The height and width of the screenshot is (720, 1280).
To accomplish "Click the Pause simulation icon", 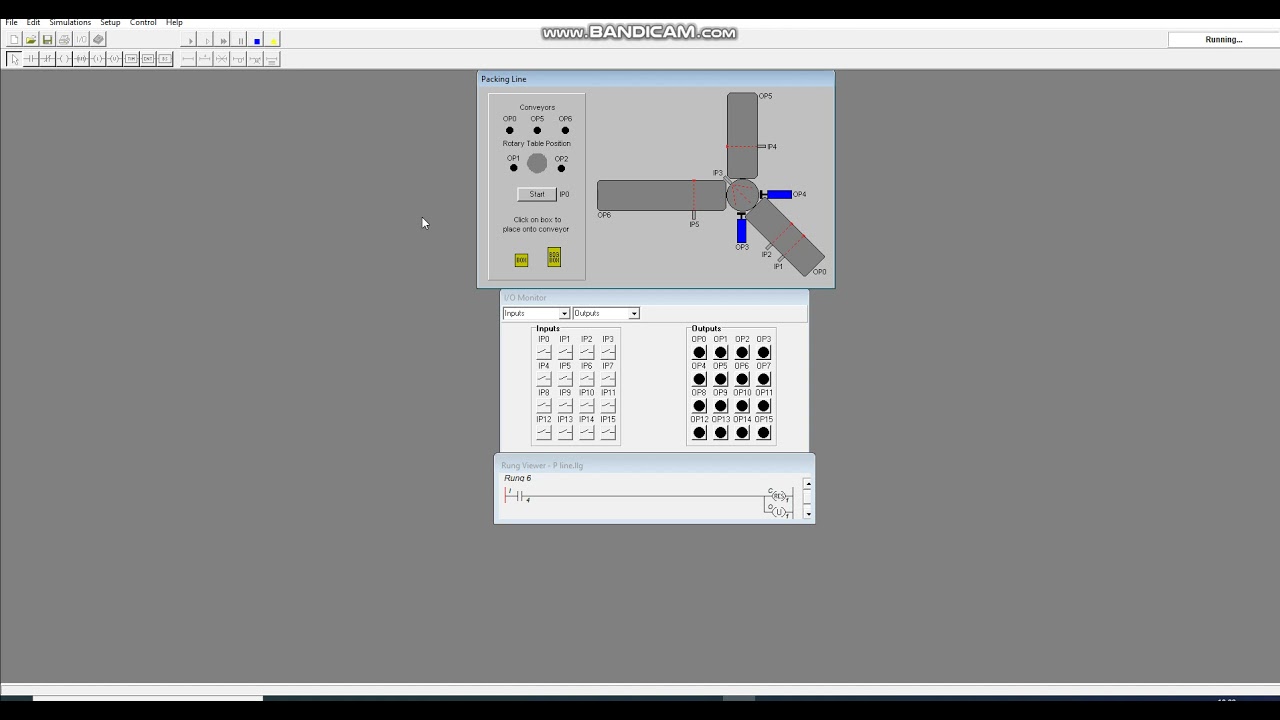I will pos(240,40).
